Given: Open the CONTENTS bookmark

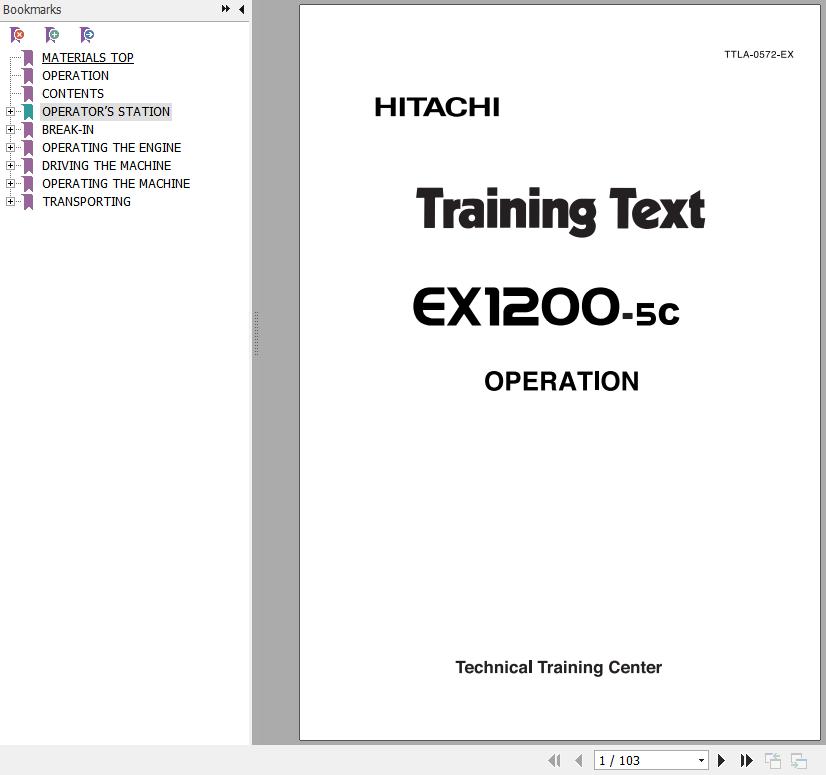Looking at the screenshot, I should pos(73,93).
